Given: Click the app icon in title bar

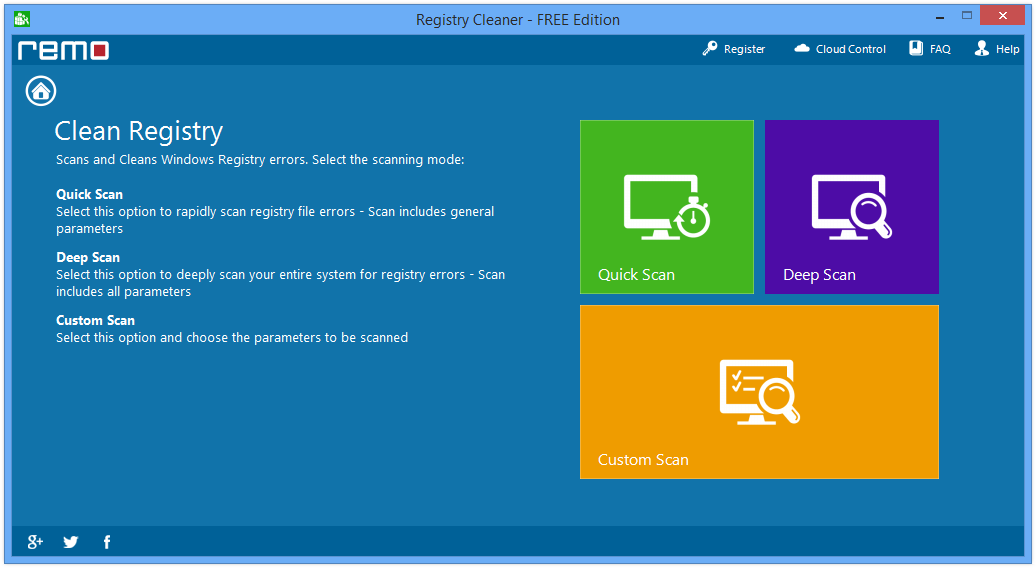Looking at the screenshot, I should (x=22, y=18).
